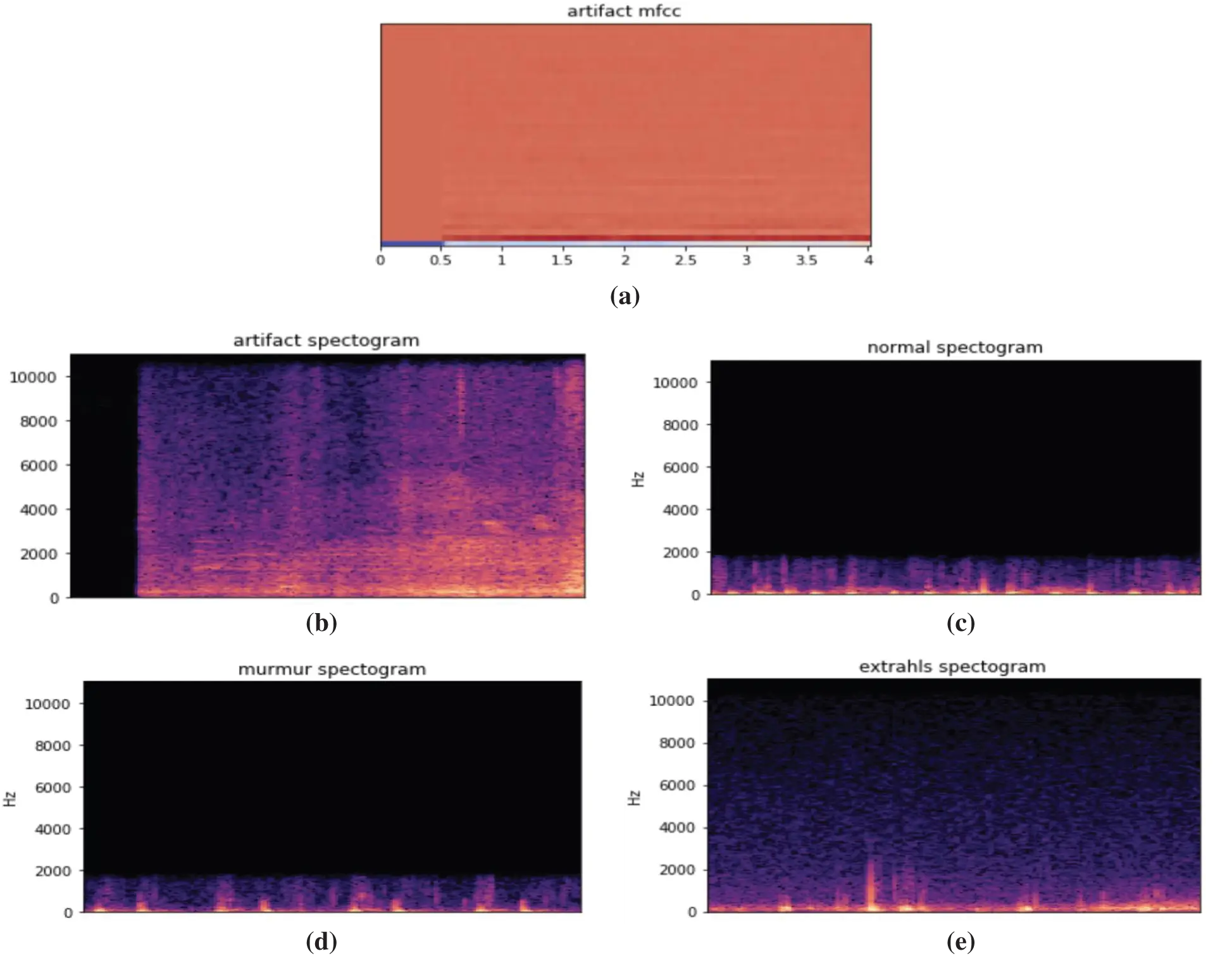Viewport: 1232px width, 956px height.
Task: Select the 'artifact mfcc' title text
Action: [x=624, y=11]
